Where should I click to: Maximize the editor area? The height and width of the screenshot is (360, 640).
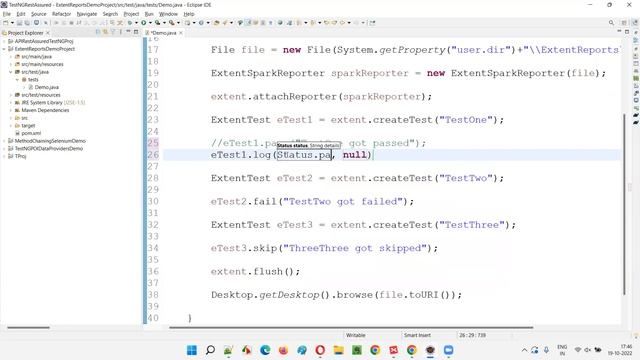click(x=627, y=32)
